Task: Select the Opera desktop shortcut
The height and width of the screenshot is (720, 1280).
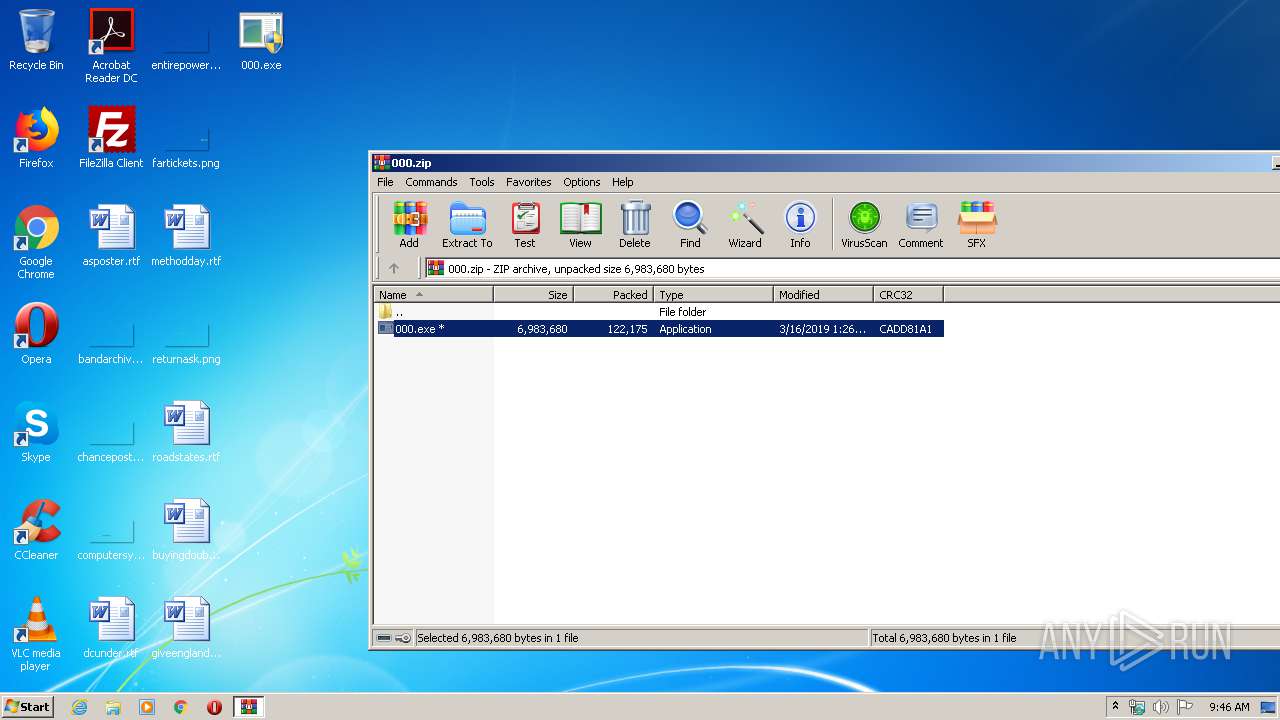Action: point(36,334)
